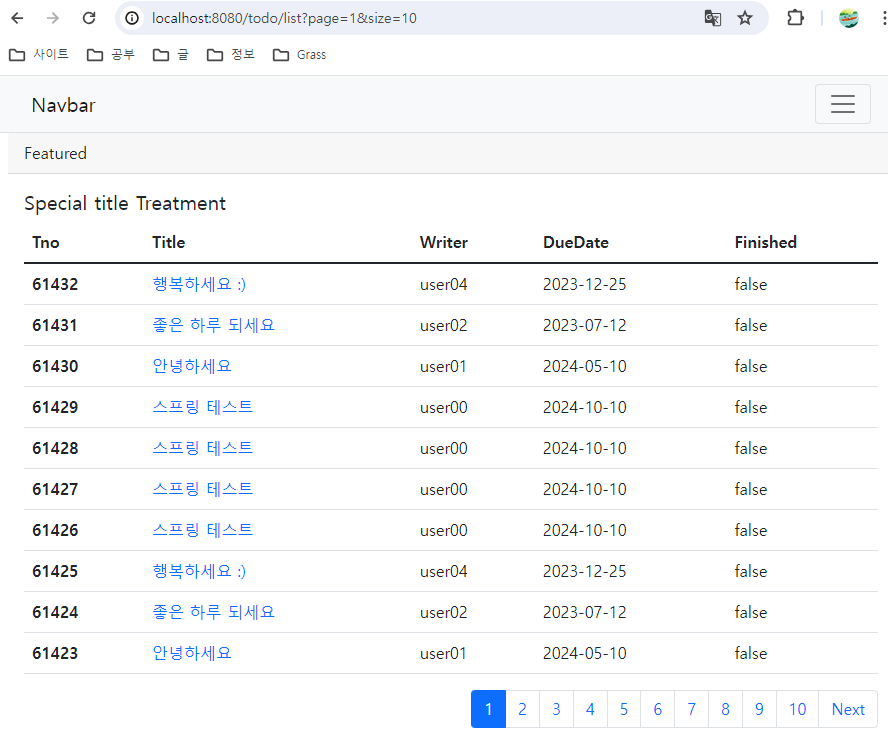This screenshot has height=748, width=888.
Task: Open 스프링 테스트 link in row 61429
Action: pos(202,407)
